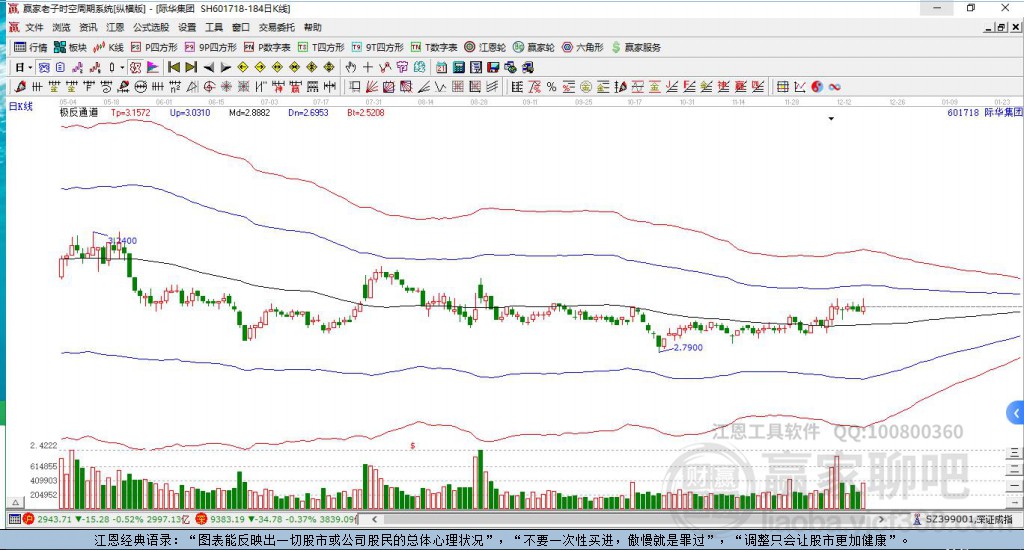Screen dimensions: 1024x550
Task: Select the Gann fan lines tool
Action: [372, 87]
